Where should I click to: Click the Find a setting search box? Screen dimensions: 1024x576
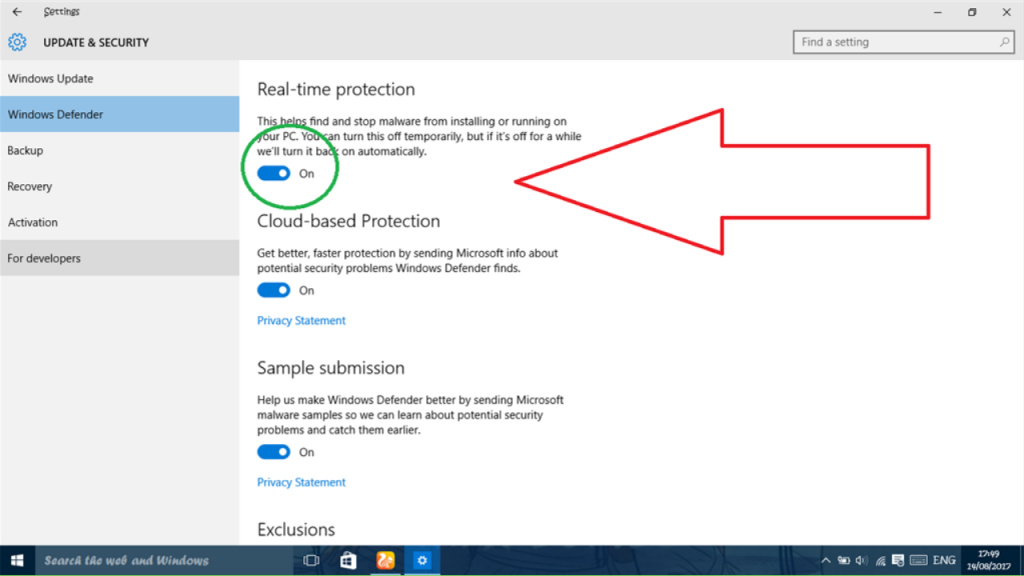tap(903, 42)
